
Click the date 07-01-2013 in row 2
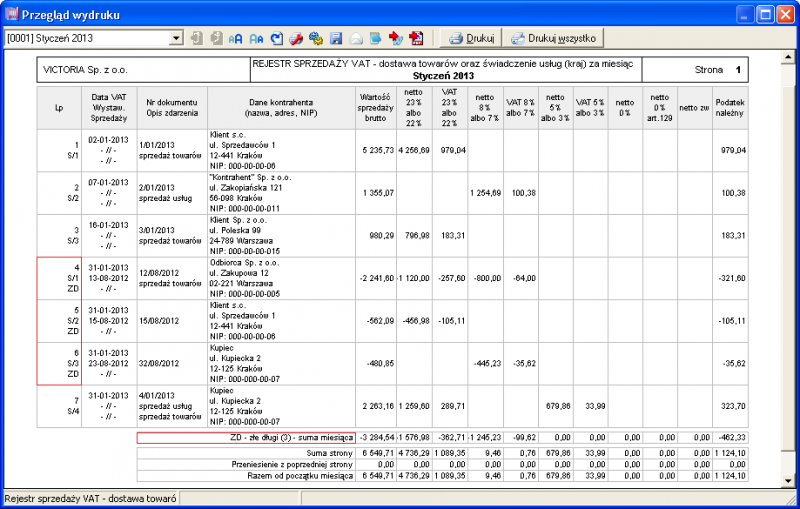point(108,183)
